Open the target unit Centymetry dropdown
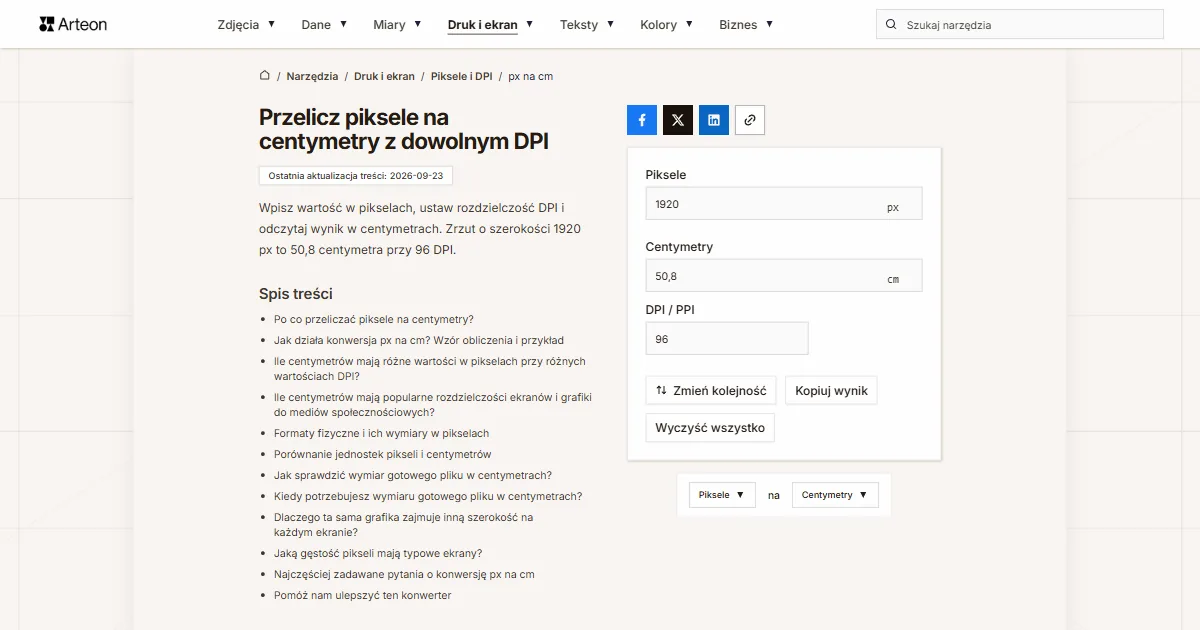 [835, 495]
